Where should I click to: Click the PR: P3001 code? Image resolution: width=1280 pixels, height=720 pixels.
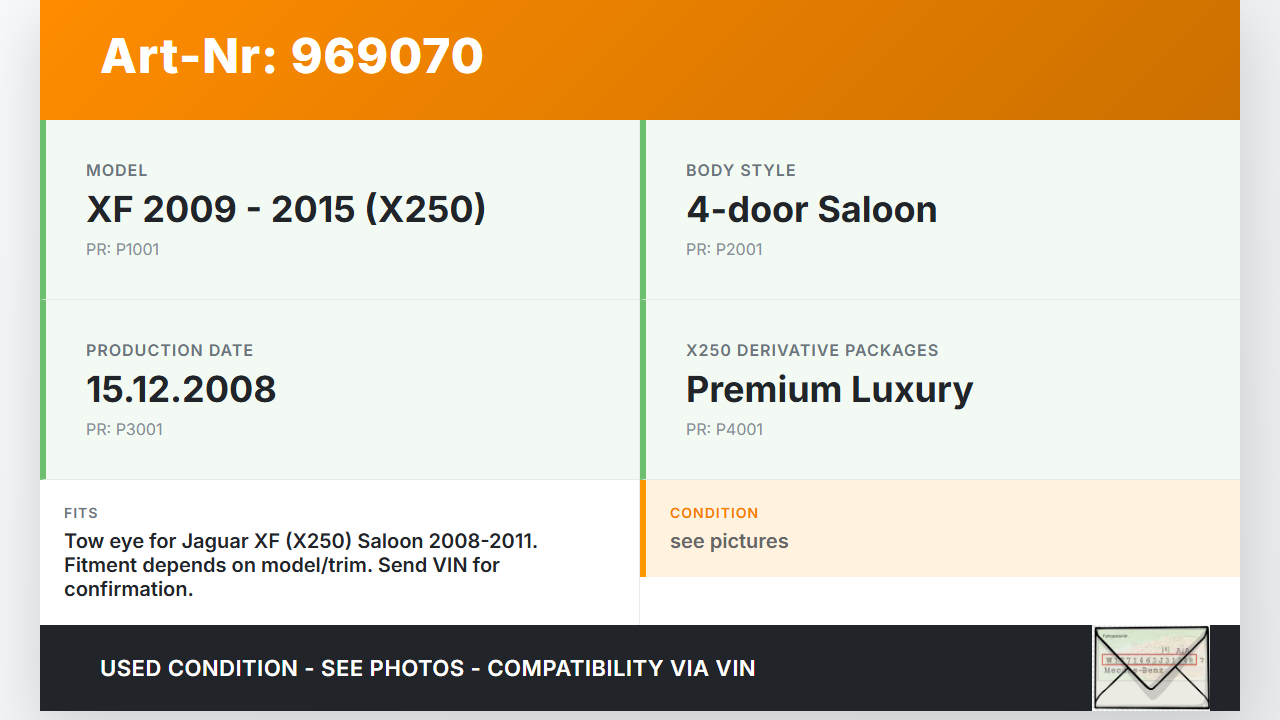point(124,429)
